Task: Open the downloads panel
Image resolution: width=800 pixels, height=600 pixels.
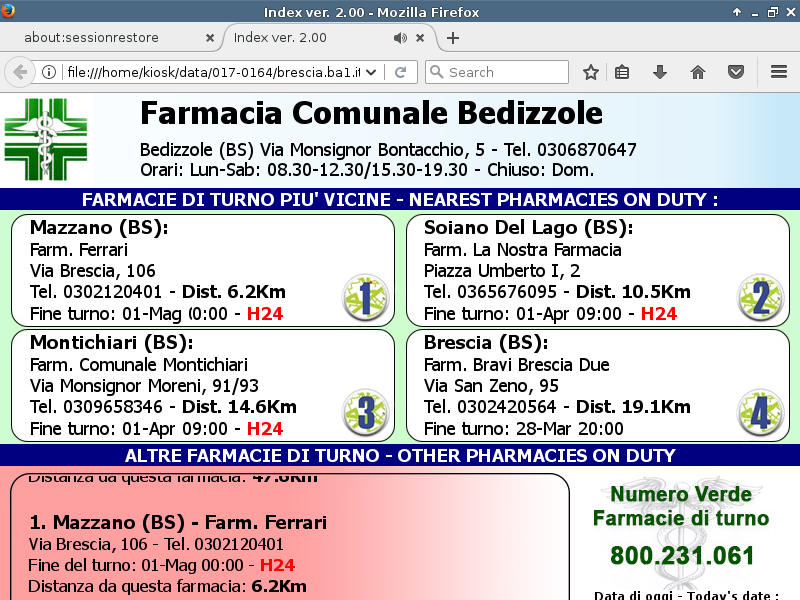Action: pos(659,72)
